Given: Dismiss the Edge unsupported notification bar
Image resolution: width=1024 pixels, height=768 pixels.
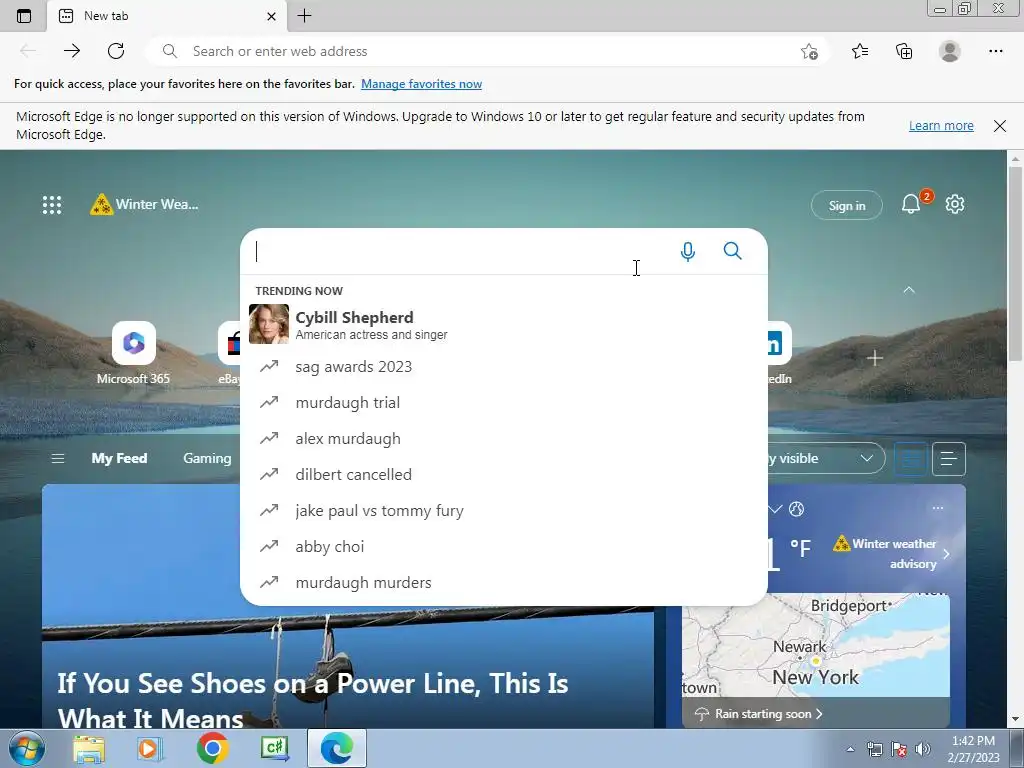Looking at the screenshot, I should 999,126.
